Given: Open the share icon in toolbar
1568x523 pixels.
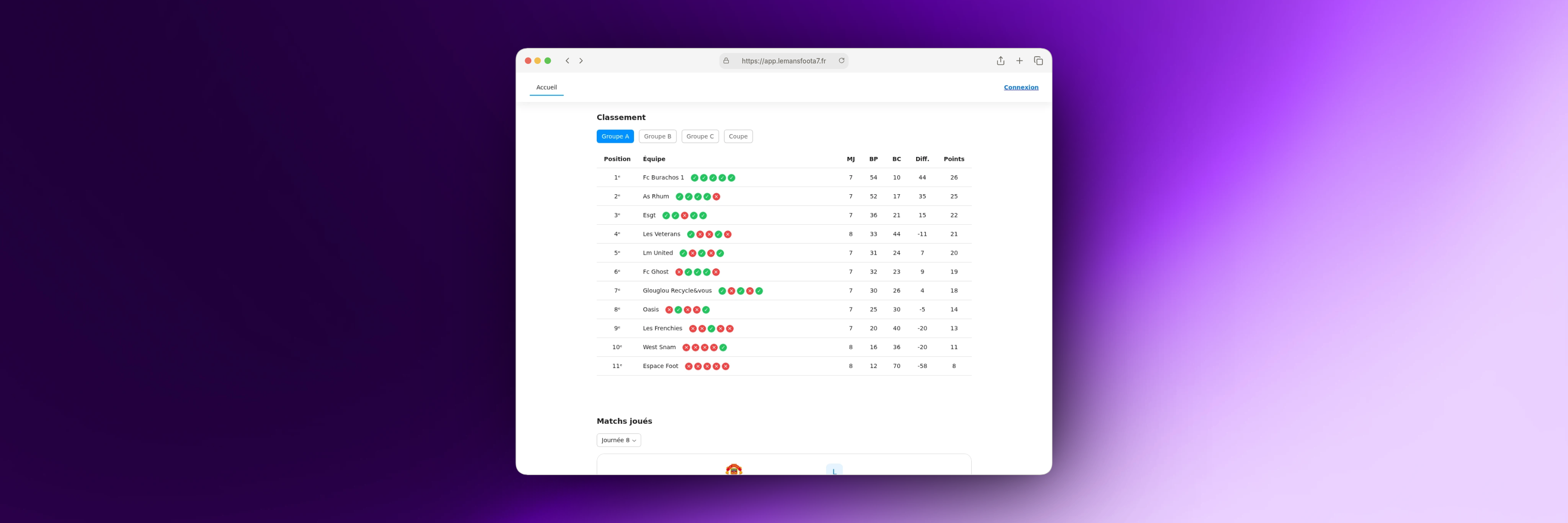Looking at the screenshot, I should [1000, 61].
